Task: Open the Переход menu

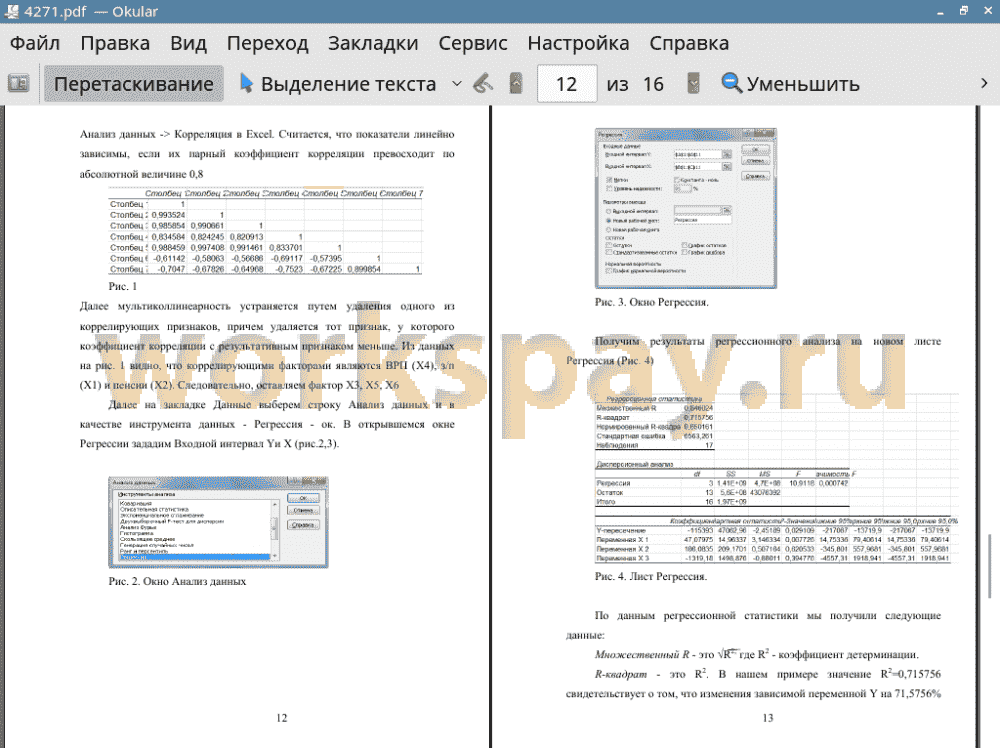Action: (x=267, y=43)
